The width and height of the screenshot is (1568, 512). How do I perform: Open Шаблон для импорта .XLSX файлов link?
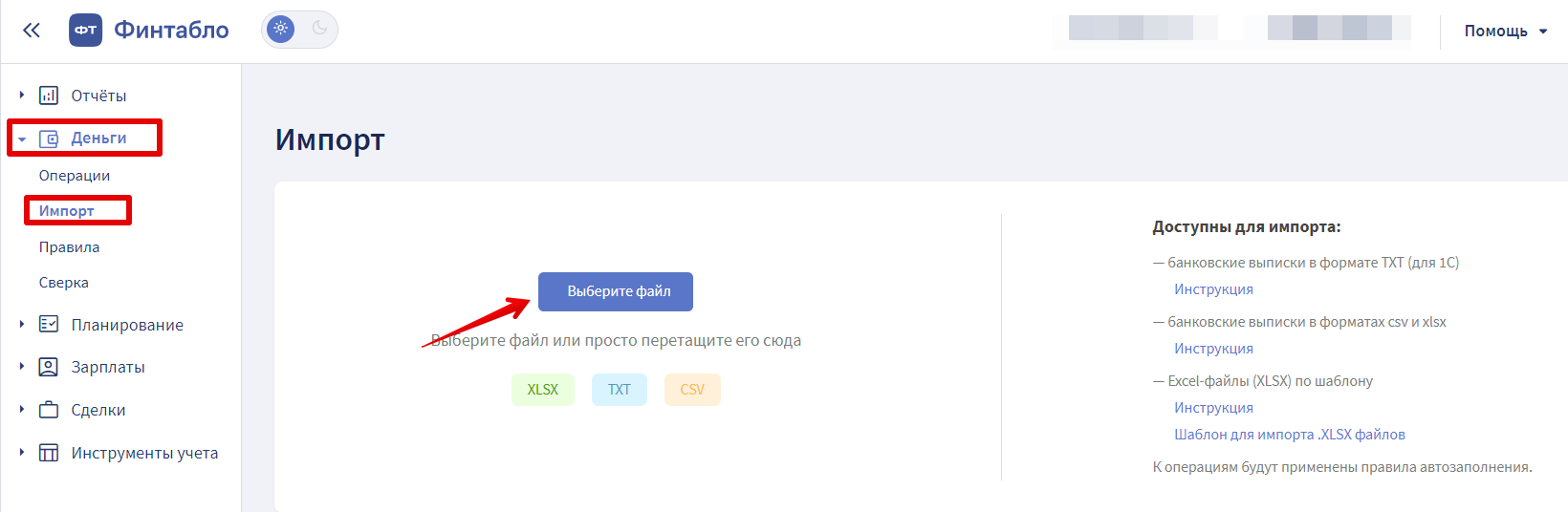click(1289, 435)
